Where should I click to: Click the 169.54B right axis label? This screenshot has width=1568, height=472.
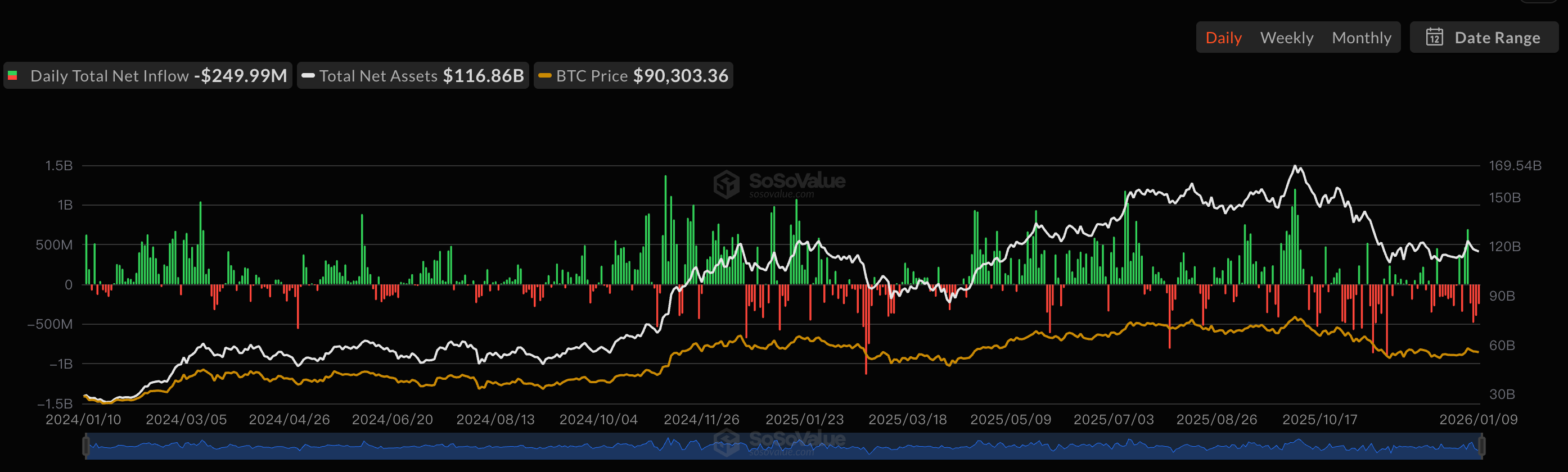pyautogui.click(x=1515, y=165)
